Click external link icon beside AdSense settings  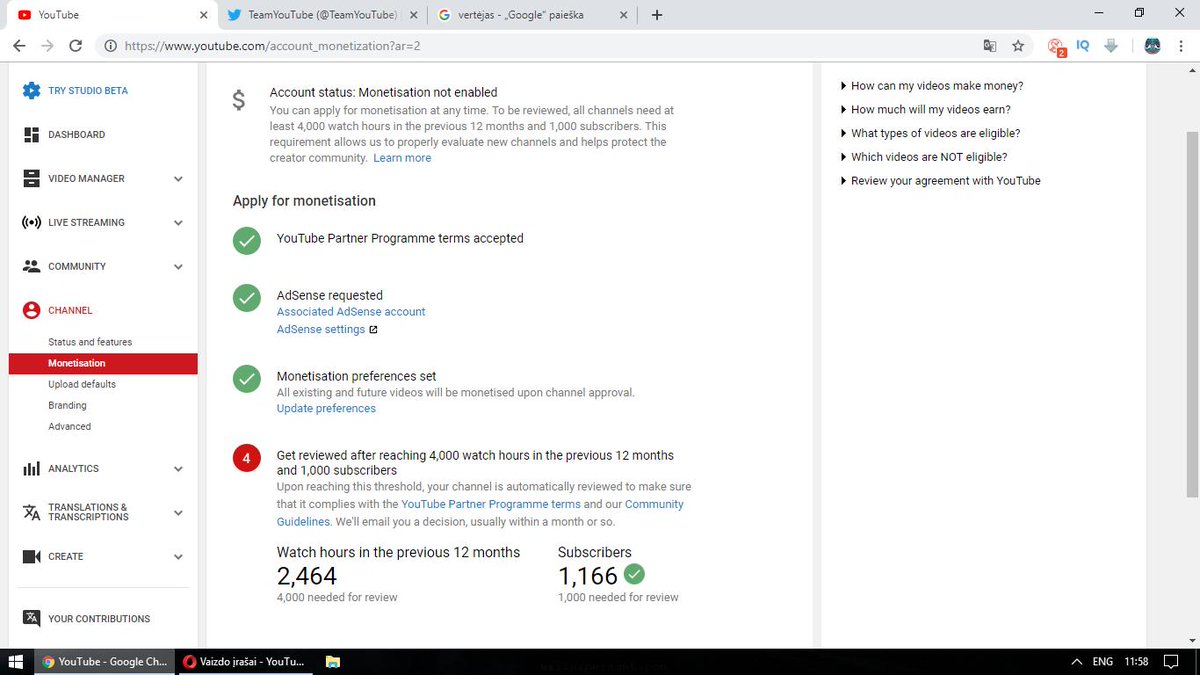pyautogui.click(x=373, y=330)
